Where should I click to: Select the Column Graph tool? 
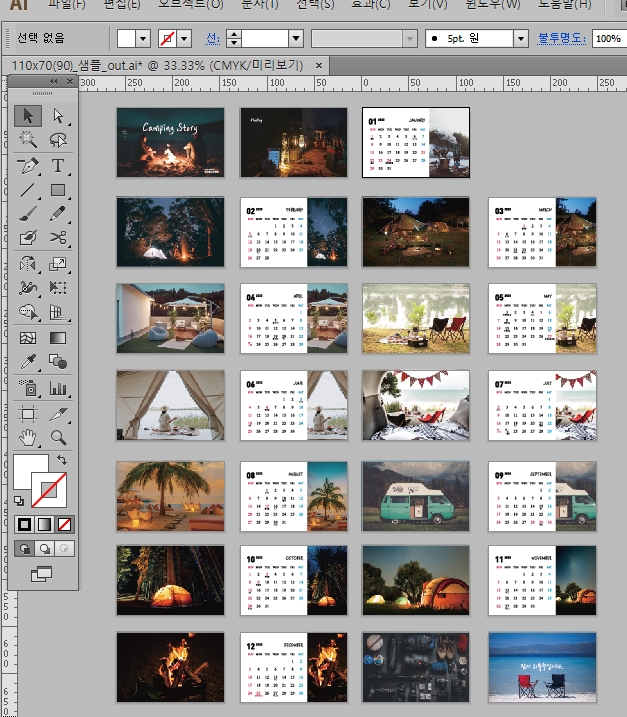(58, 388)
